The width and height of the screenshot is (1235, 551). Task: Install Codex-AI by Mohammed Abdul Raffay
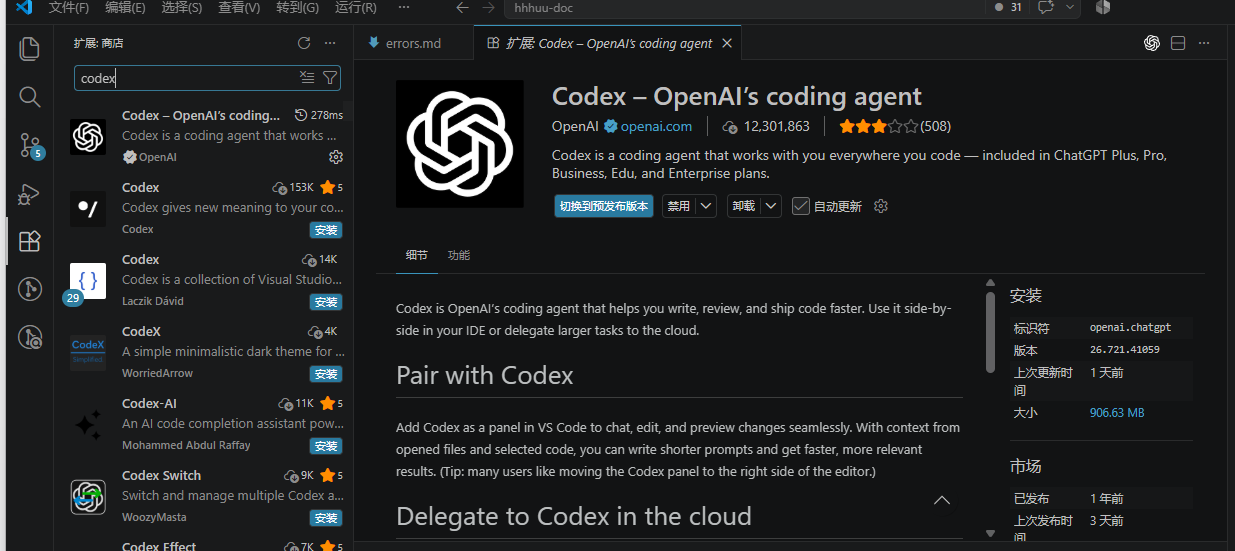(326, 446)
